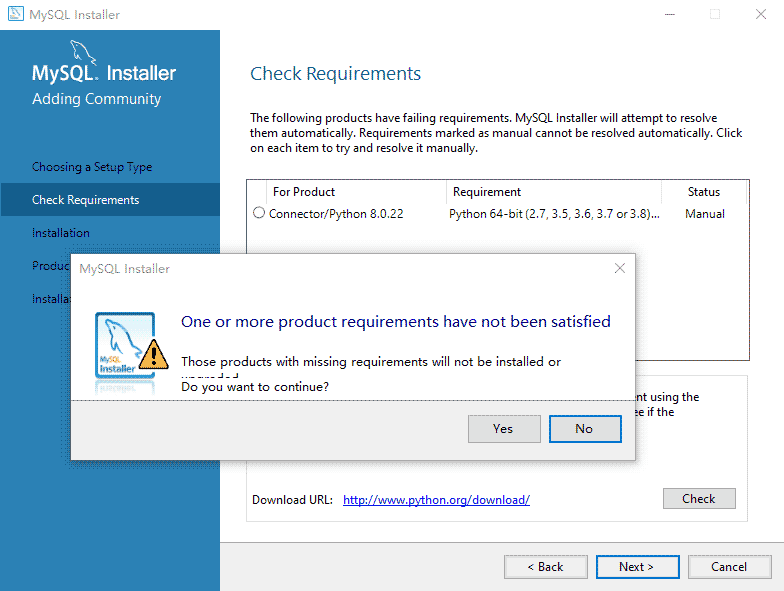
Task: Click the Python 64-bit requirement cell
Action: (554, 214)
